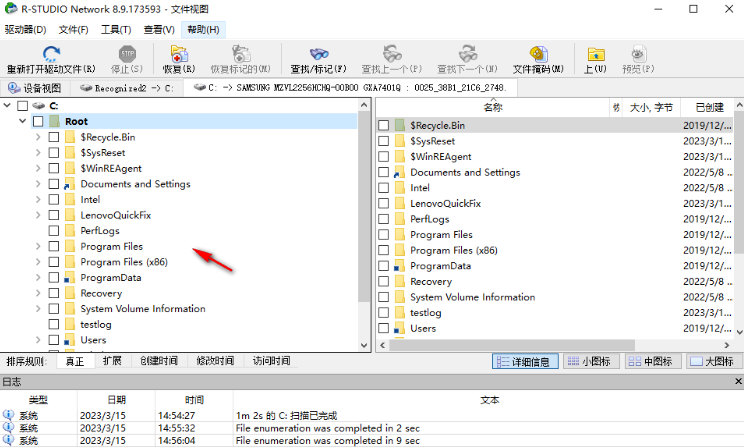Expand the LenovoQuickFix tree node
The width and height of the screenshot is (744, 448).
pyautogui.click(x=38, y=215)
